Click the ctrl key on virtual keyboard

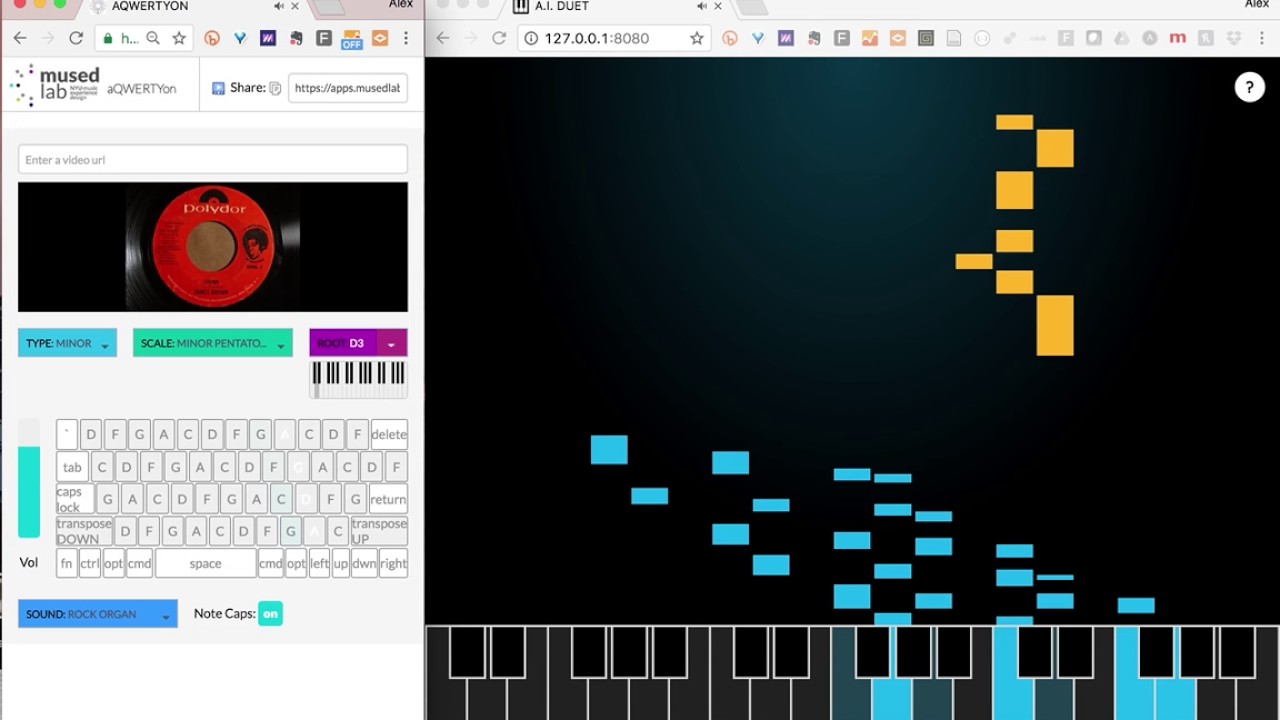tap(90, 563)
